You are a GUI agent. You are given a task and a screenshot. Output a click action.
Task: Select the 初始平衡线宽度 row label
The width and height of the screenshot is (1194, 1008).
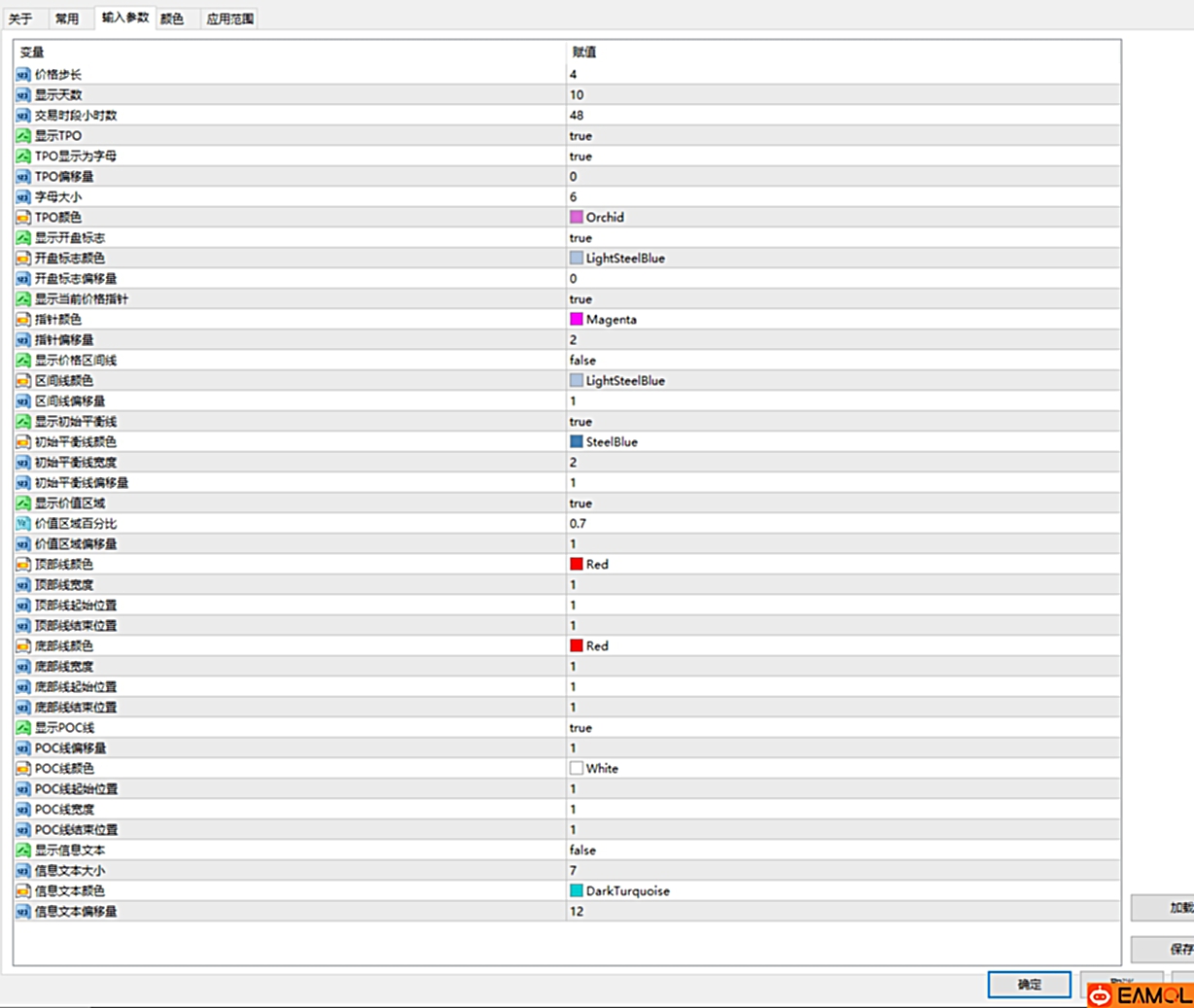pos(76,463)
